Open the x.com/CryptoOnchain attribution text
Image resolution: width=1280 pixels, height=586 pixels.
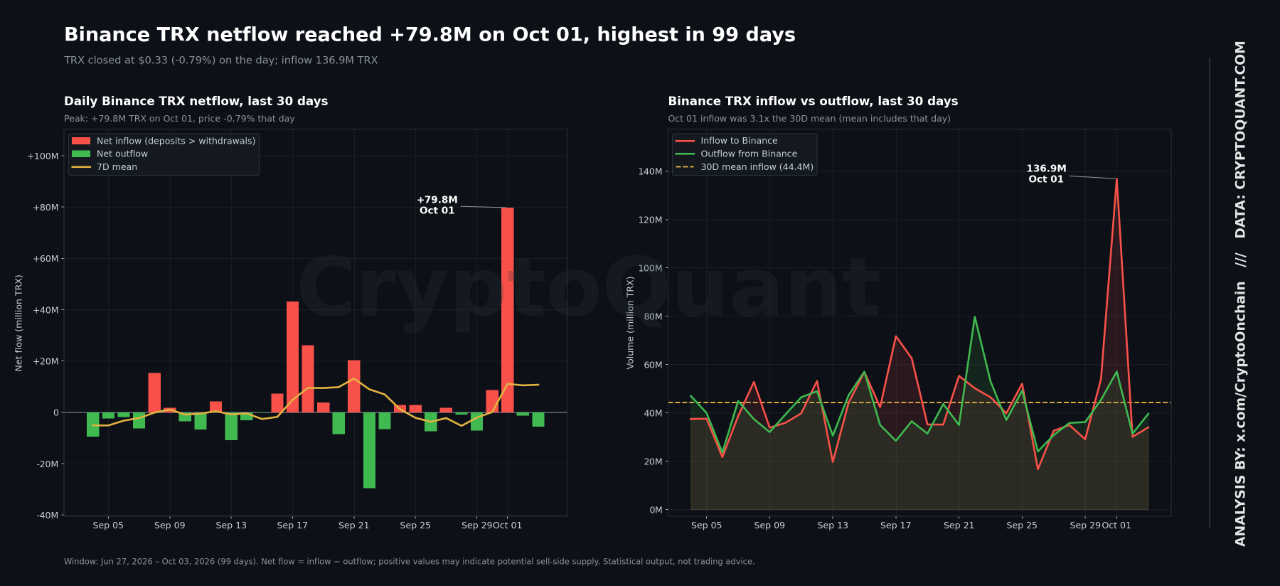pyautogui.click(x=1241, y=413)
